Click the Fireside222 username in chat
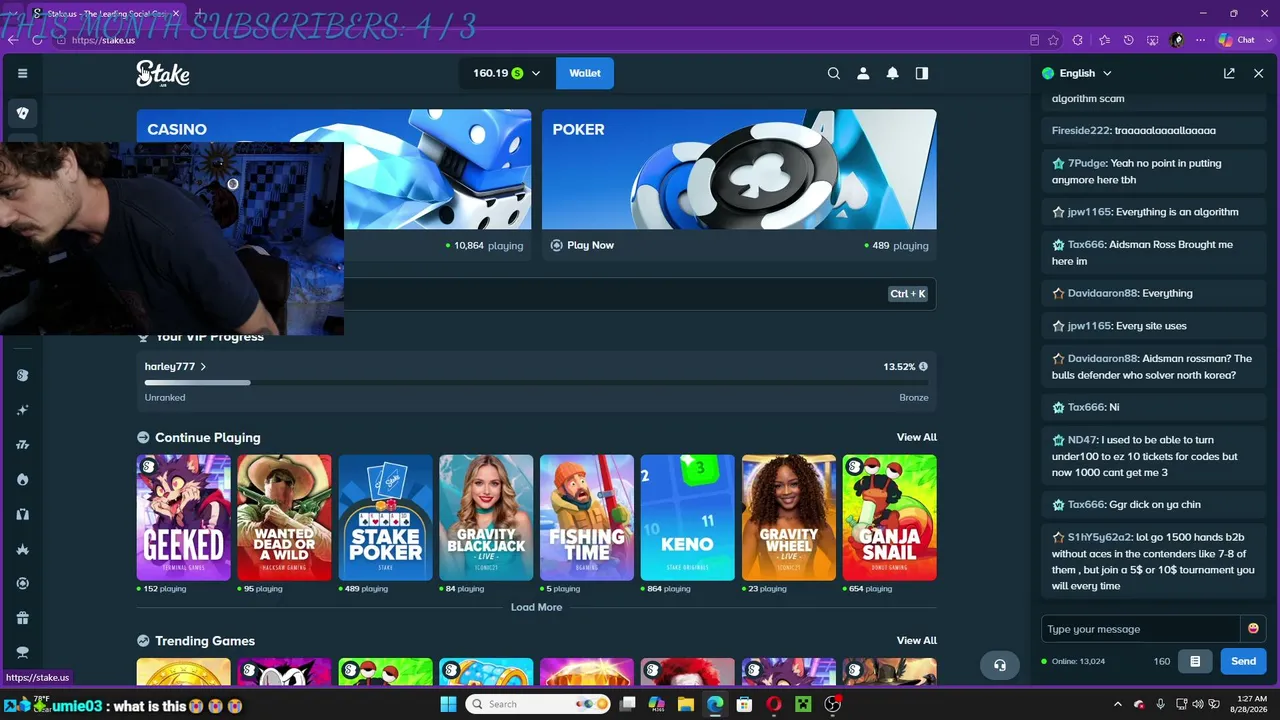Screen dimensions: 1280x720 tap(1080, 131)
